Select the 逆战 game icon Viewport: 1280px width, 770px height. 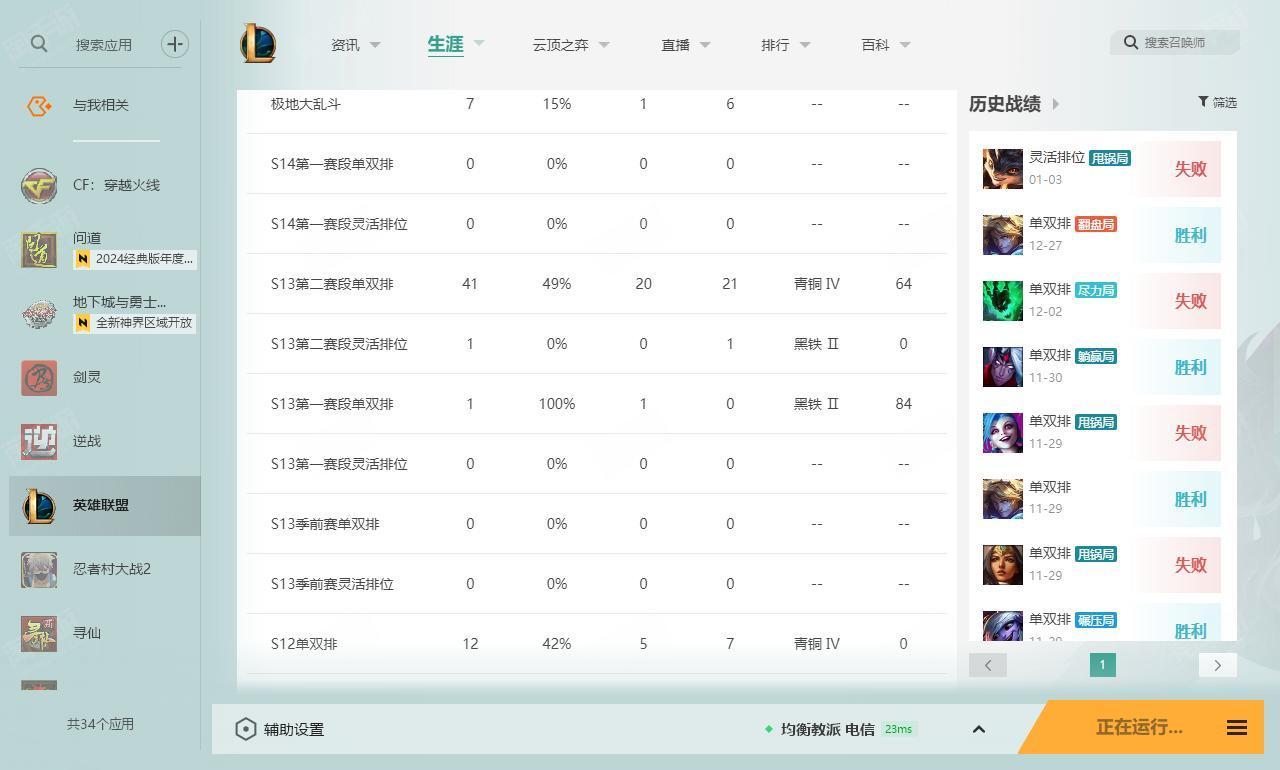pos(39,442)
